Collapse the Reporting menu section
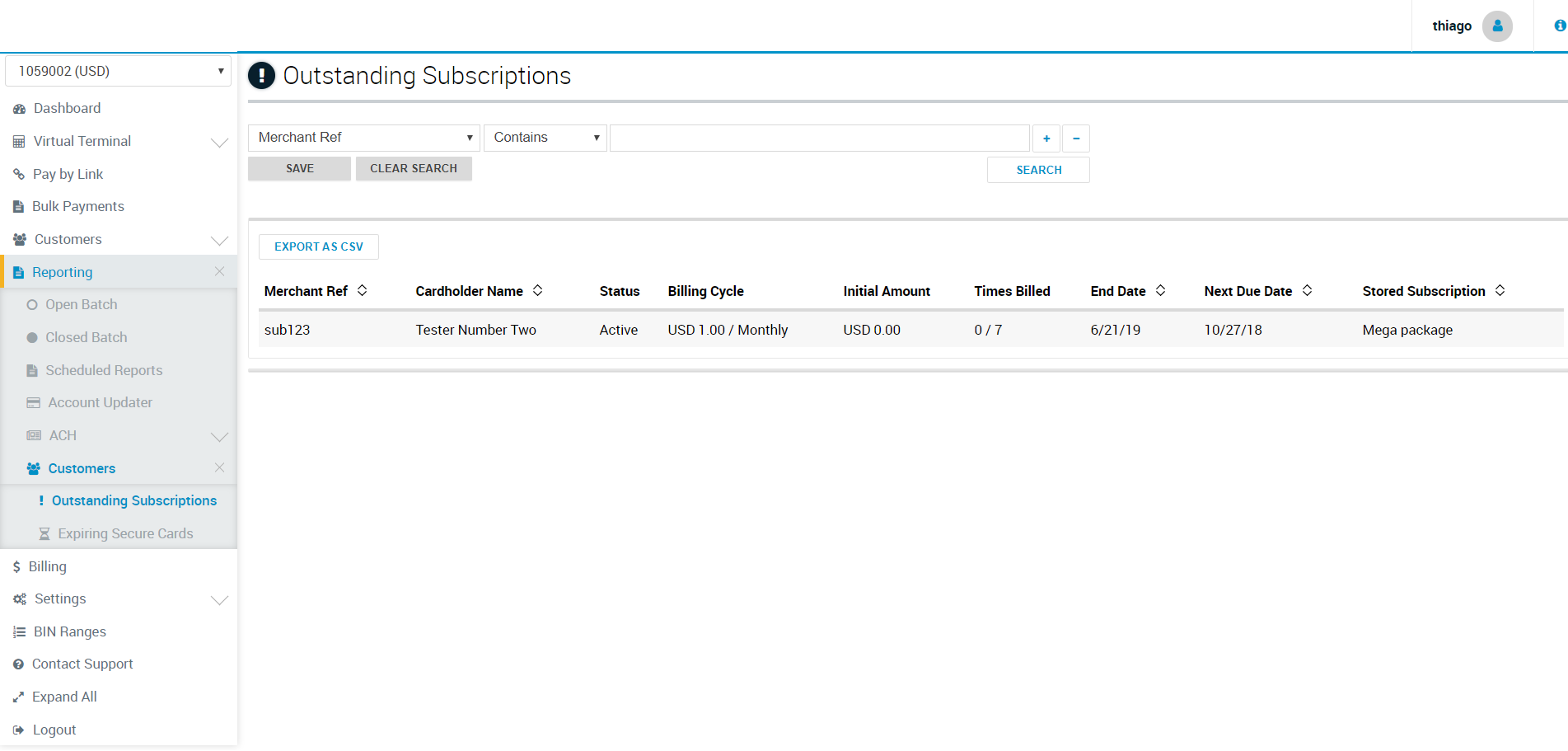The width and height of the screenshot is (1568, 751). [219, 272]
